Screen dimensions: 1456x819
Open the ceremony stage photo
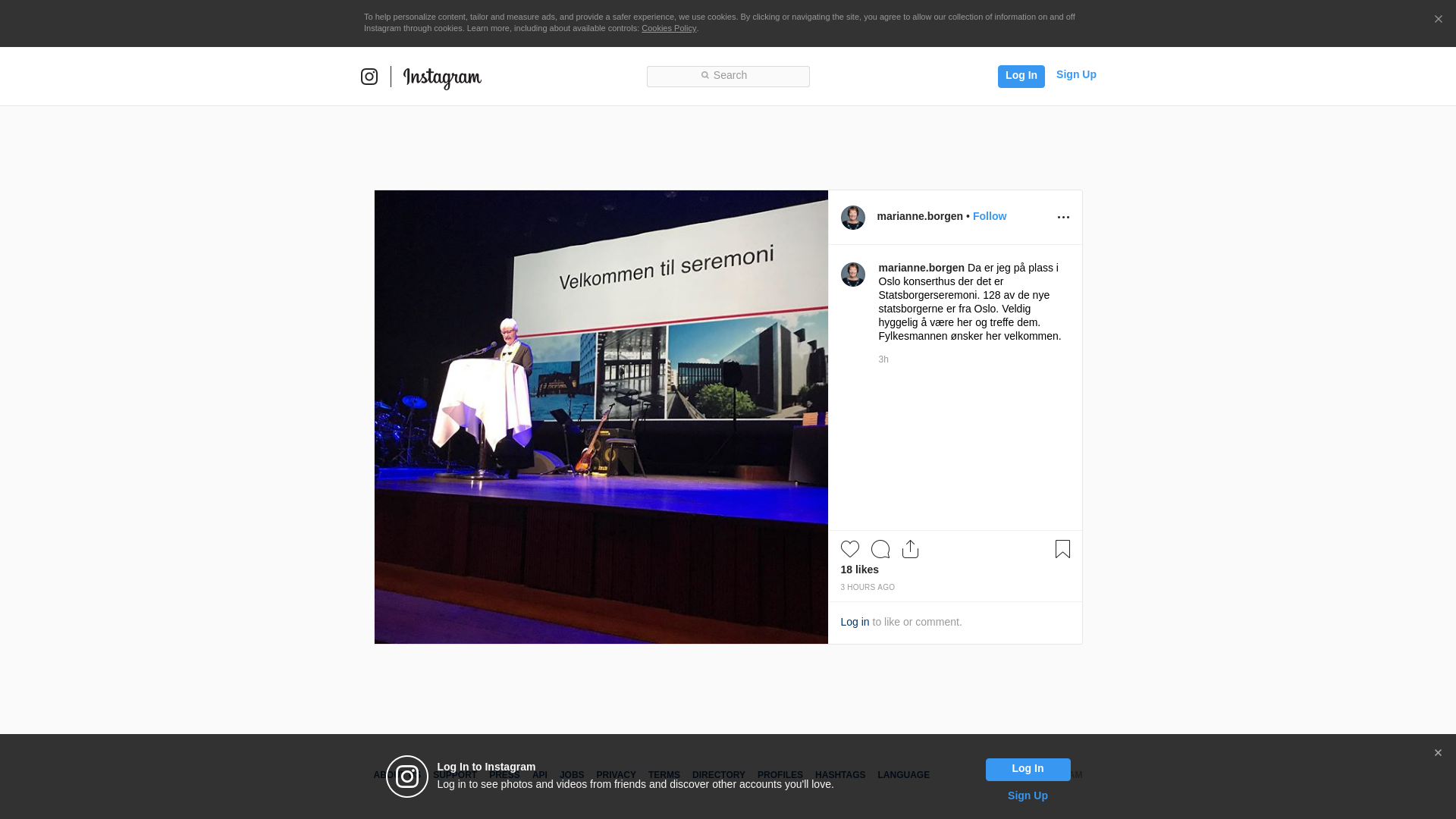pos(601,417)
